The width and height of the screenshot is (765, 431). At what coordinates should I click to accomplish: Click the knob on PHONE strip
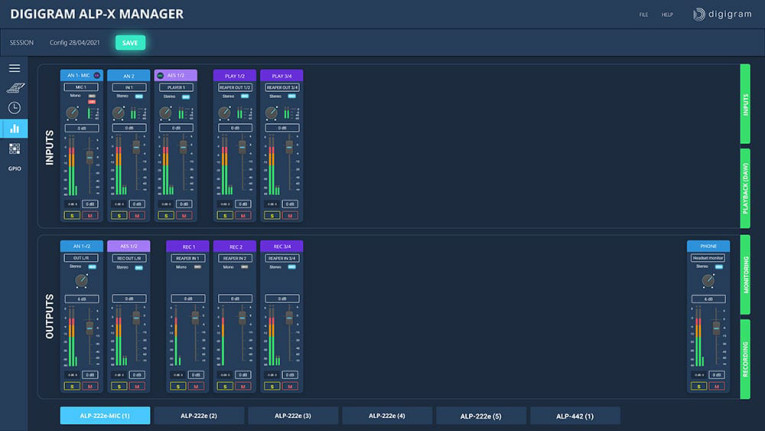tap(708, 281)
